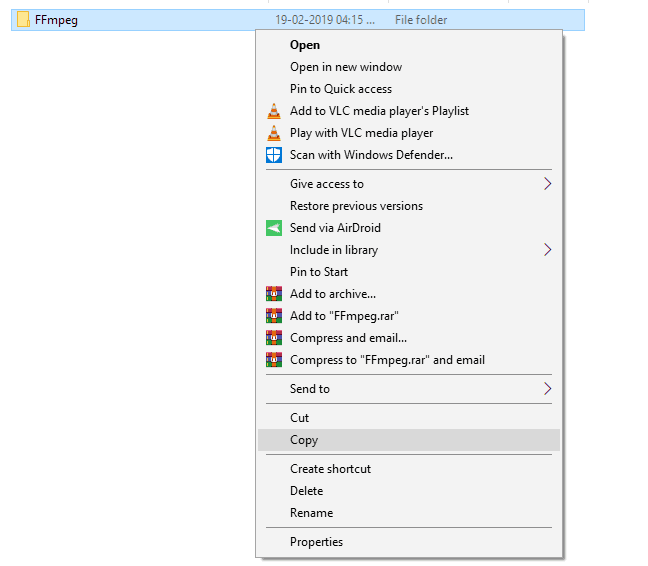Select Delete from the context menu
Viewport: 648px width, 566px height.
[409, 491]
